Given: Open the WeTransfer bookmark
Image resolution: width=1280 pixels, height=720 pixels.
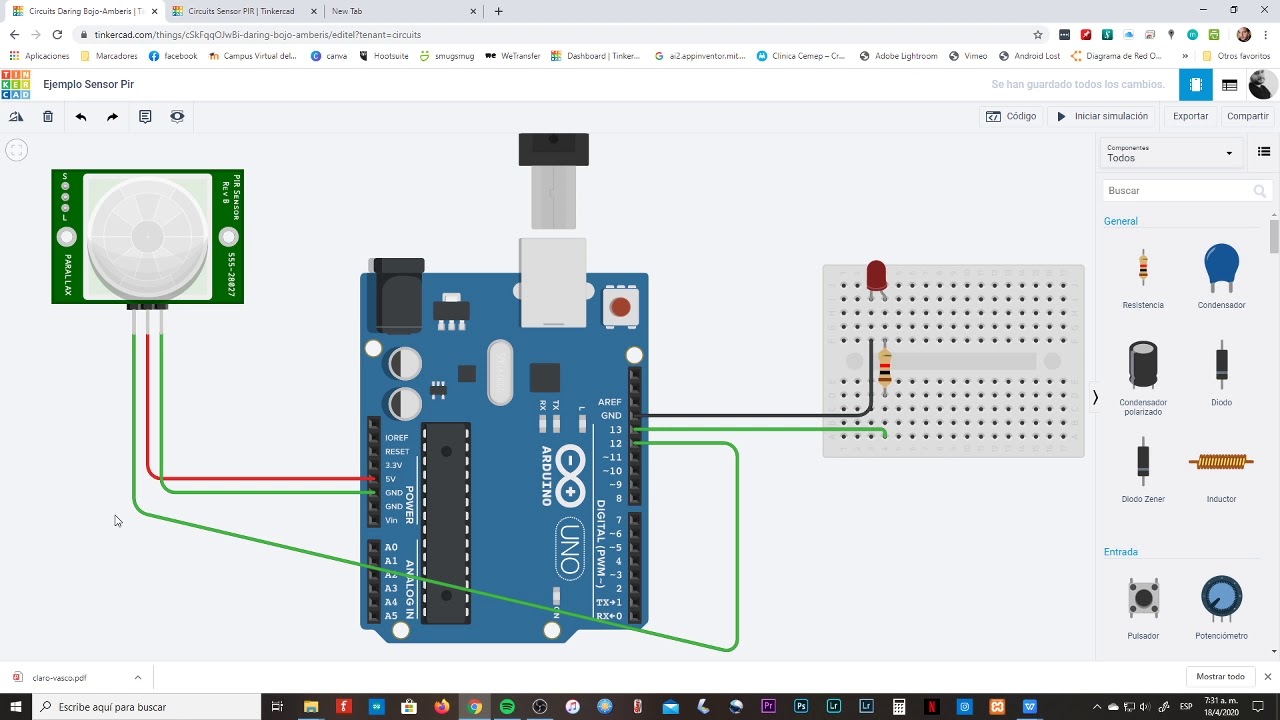Looking at the screenshot, I should click(513, 56).
